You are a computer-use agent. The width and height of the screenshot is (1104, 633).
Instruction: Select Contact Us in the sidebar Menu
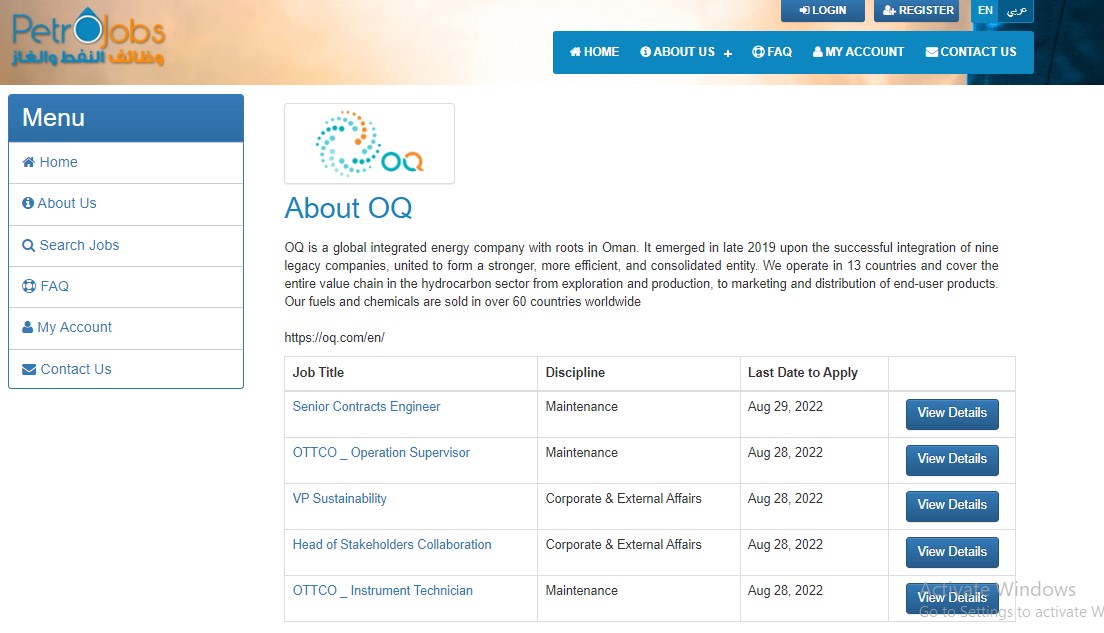(x=126, y=369)
